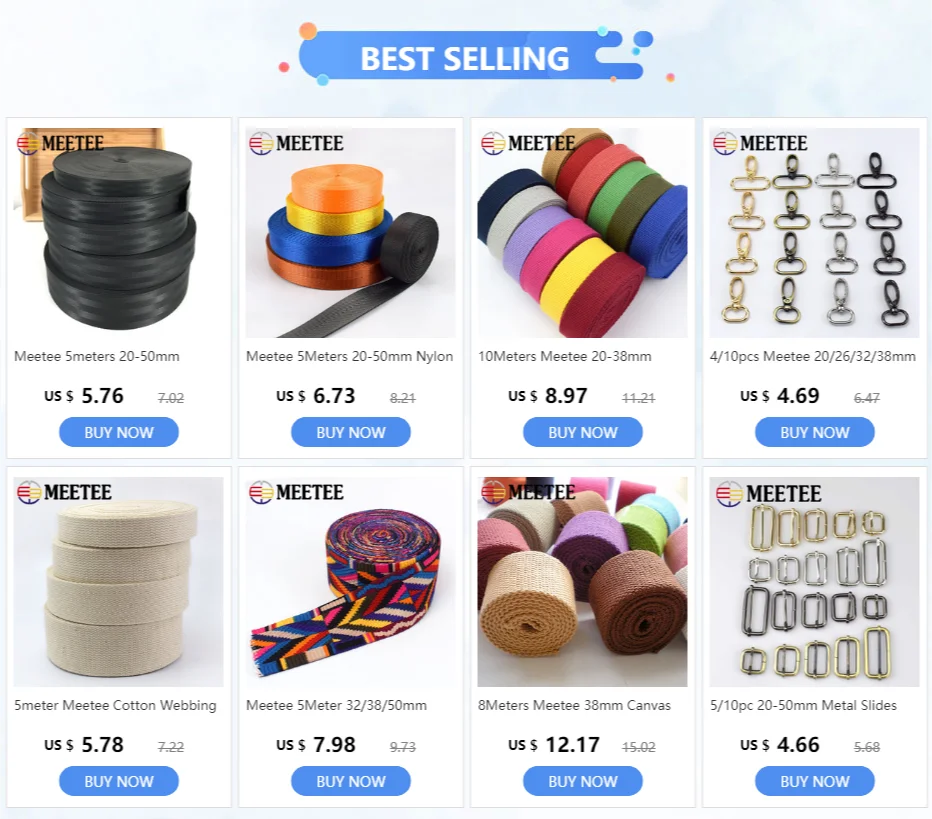Buy Now for the 4.69 dollar clasps
This screenshot has width=932, height=819.
coord(814,432)
